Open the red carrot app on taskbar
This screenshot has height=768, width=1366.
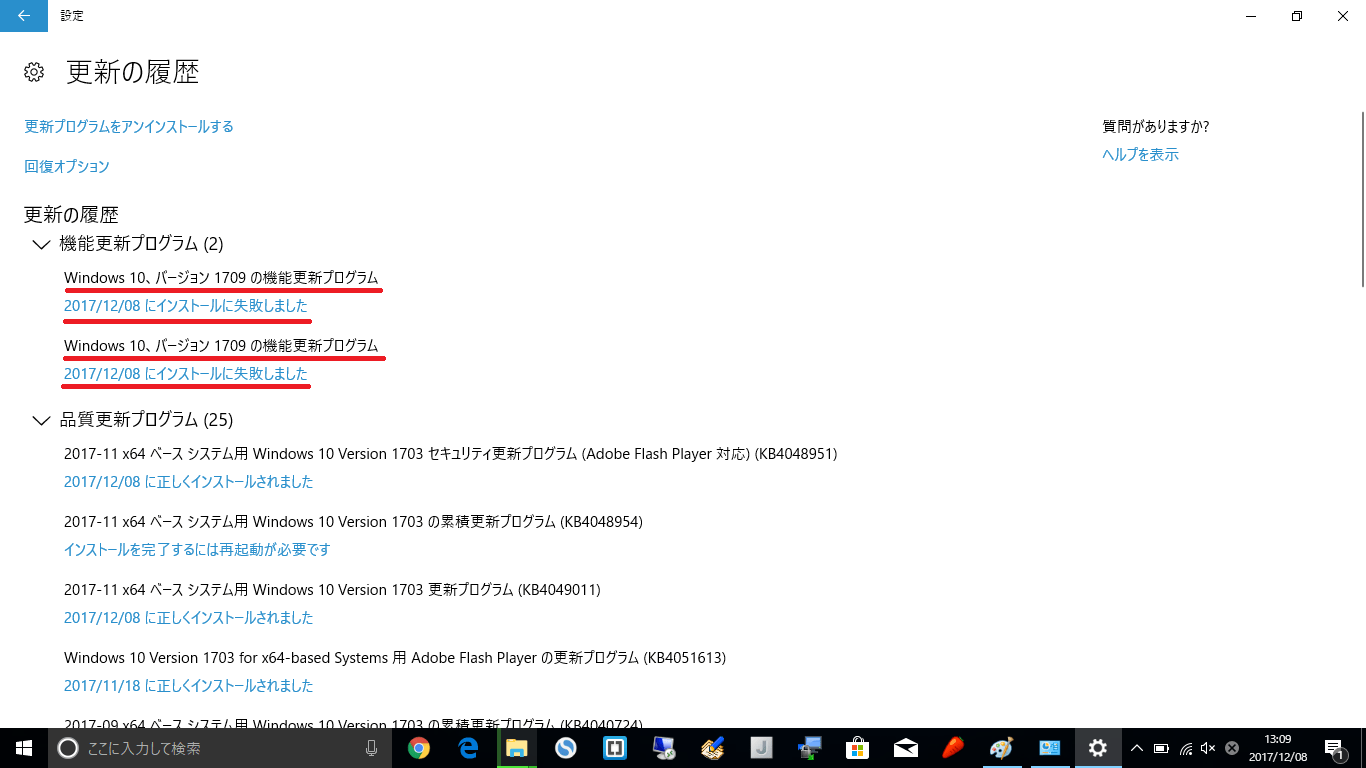click(954, 748)
